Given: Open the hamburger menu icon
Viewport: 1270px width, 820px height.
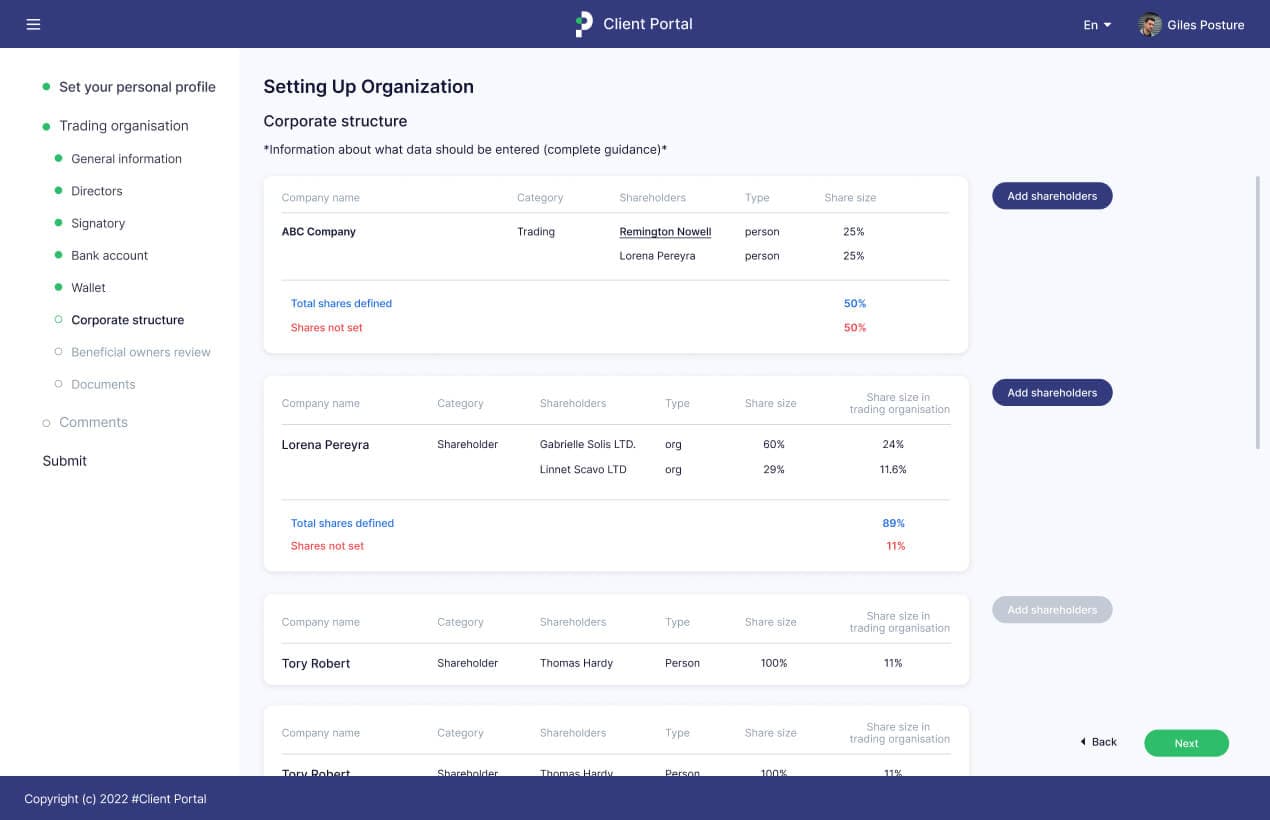Looking at the screenshot, I should 33,24.
